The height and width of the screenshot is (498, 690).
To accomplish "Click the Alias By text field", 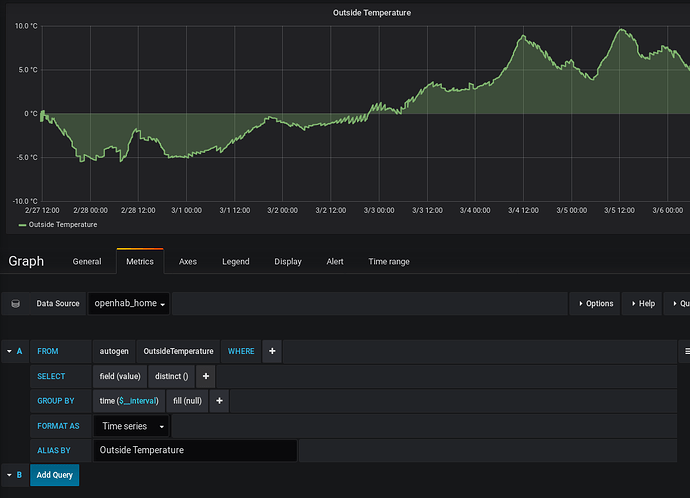I will (195, 450).
